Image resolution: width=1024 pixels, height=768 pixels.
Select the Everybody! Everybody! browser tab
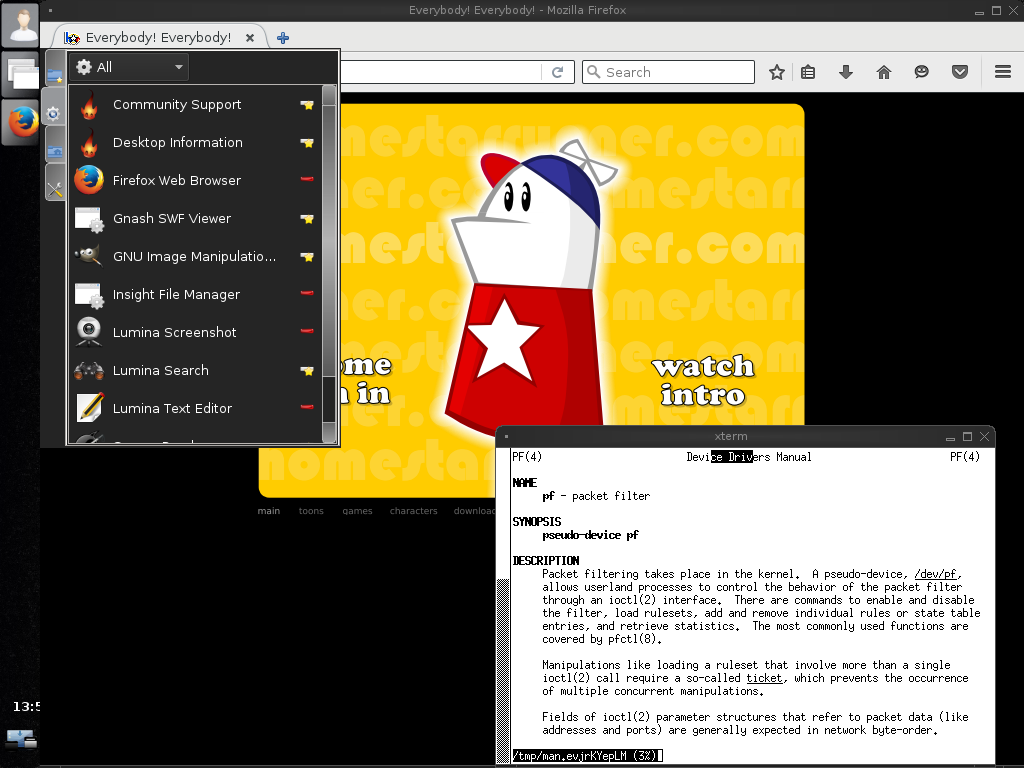[x=159, y=37]
